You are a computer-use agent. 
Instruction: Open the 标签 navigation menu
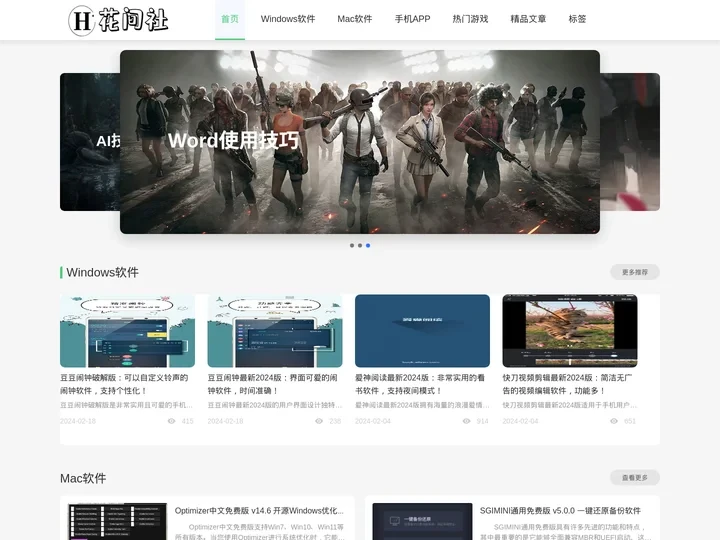577,19
